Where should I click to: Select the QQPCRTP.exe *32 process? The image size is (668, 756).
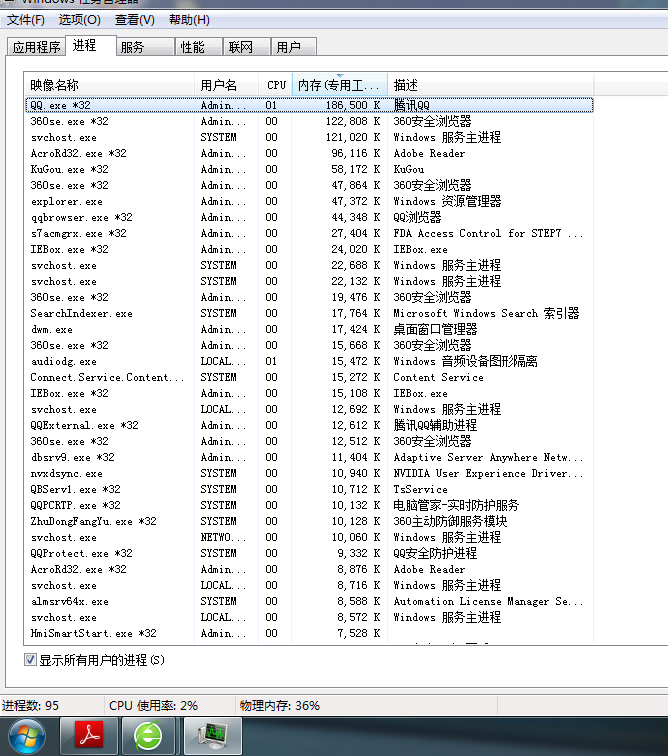click(x=309, y=505)
